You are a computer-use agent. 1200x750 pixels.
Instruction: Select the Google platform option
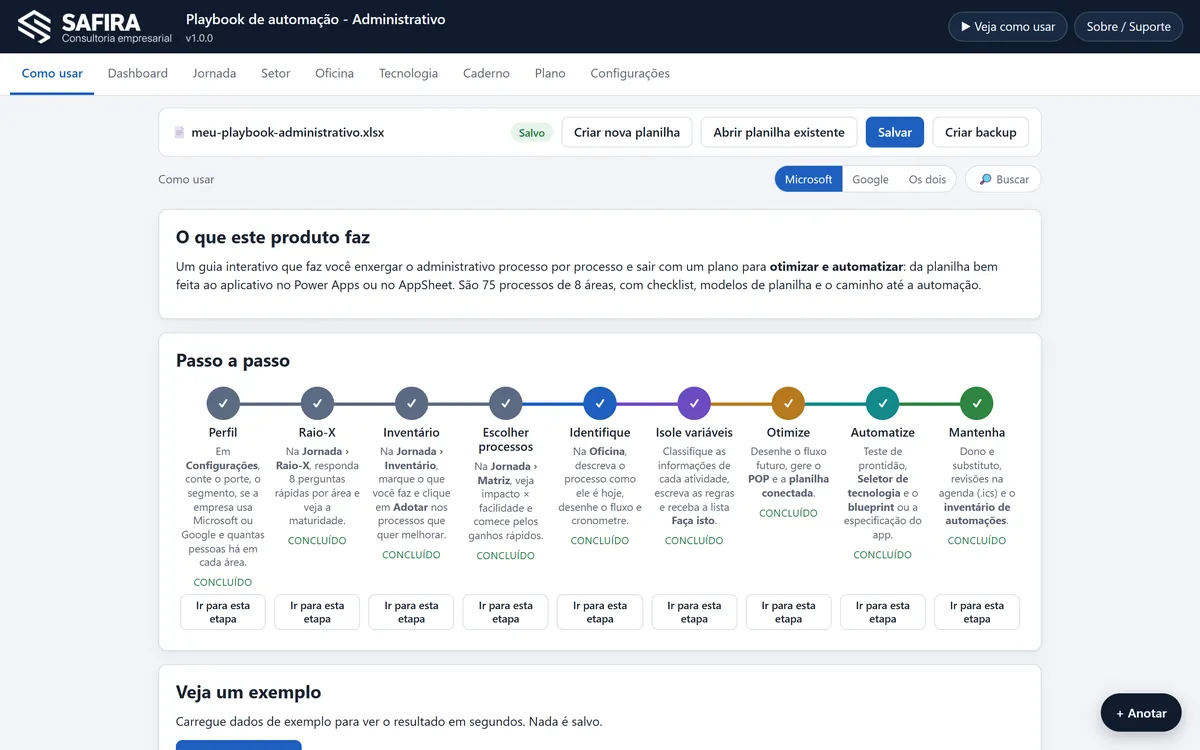click(870, 179)
